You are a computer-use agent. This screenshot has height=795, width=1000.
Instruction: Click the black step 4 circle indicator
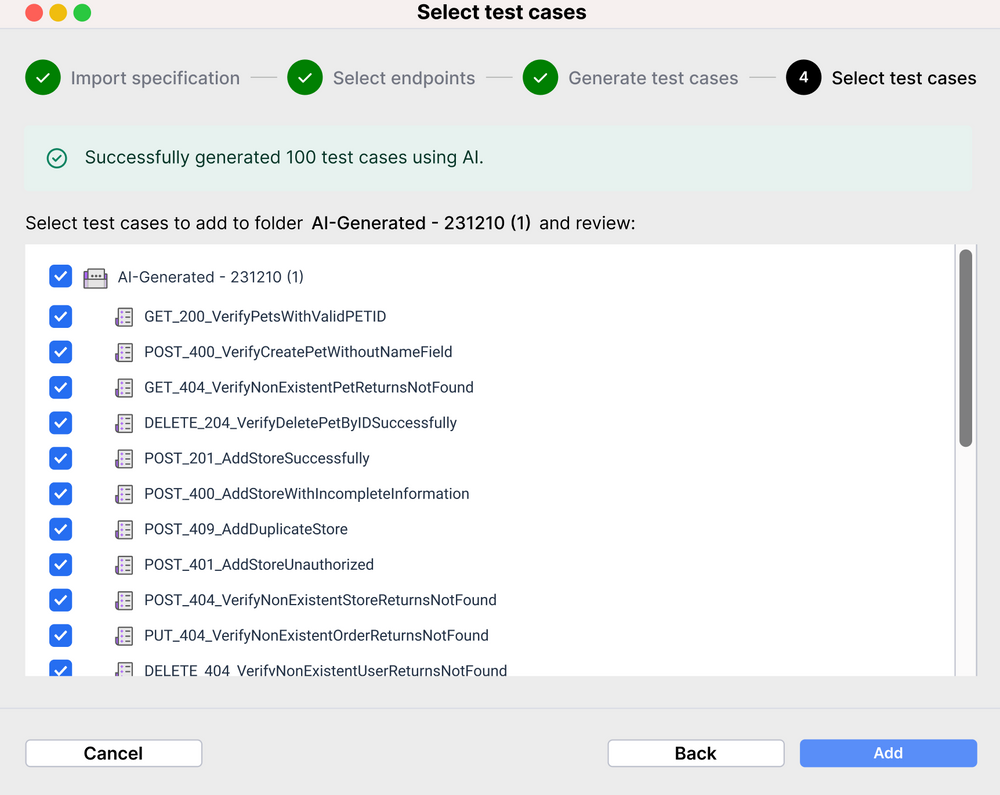[802, 77]
